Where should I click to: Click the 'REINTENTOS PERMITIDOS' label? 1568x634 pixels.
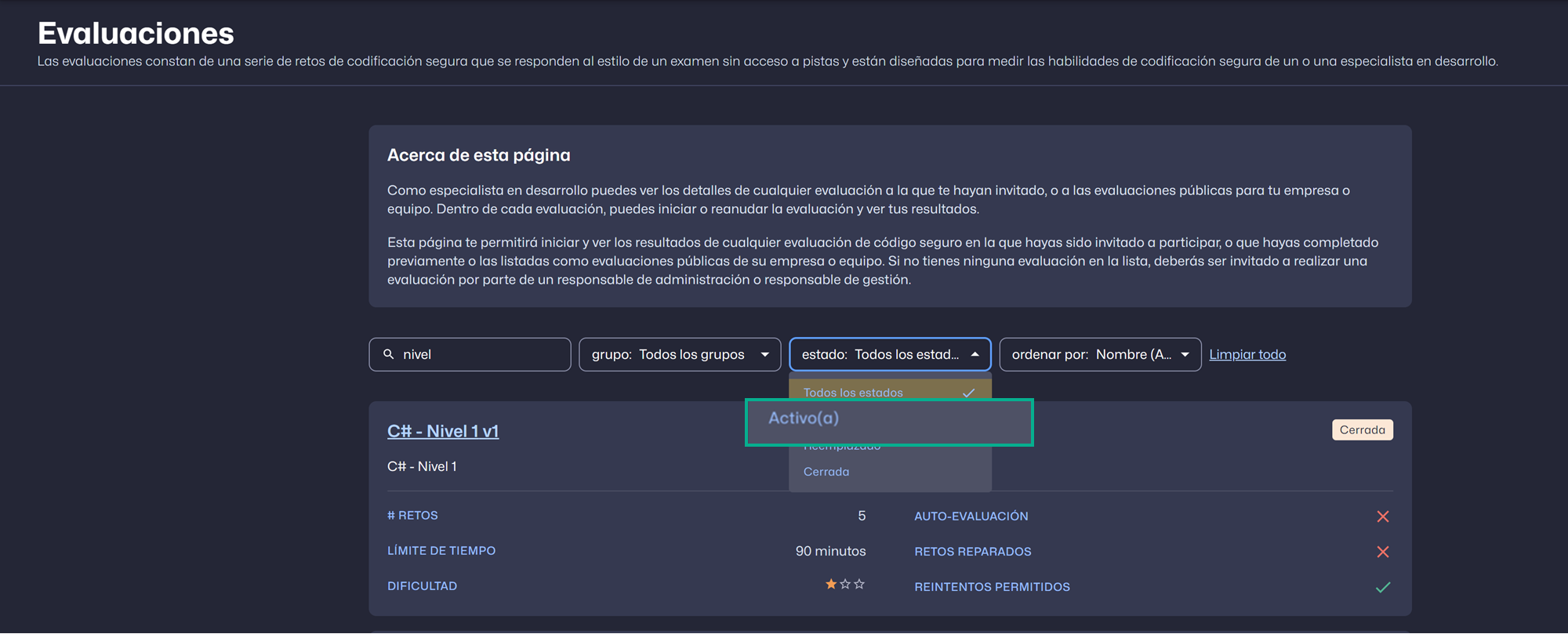pyautogui.click(x=992, y=587)
